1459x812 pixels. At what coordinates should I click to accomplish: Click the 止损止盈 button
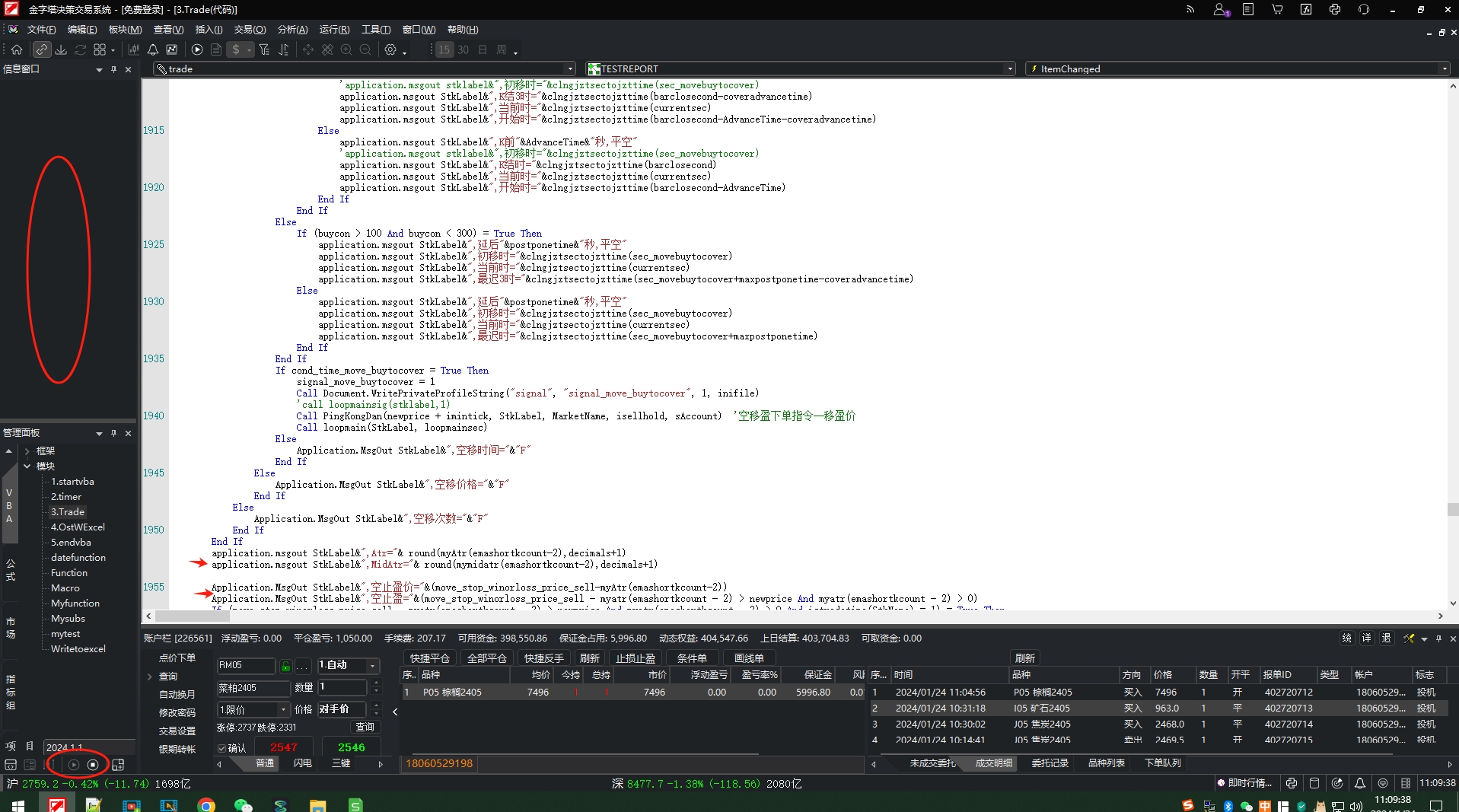click(636, 658)
